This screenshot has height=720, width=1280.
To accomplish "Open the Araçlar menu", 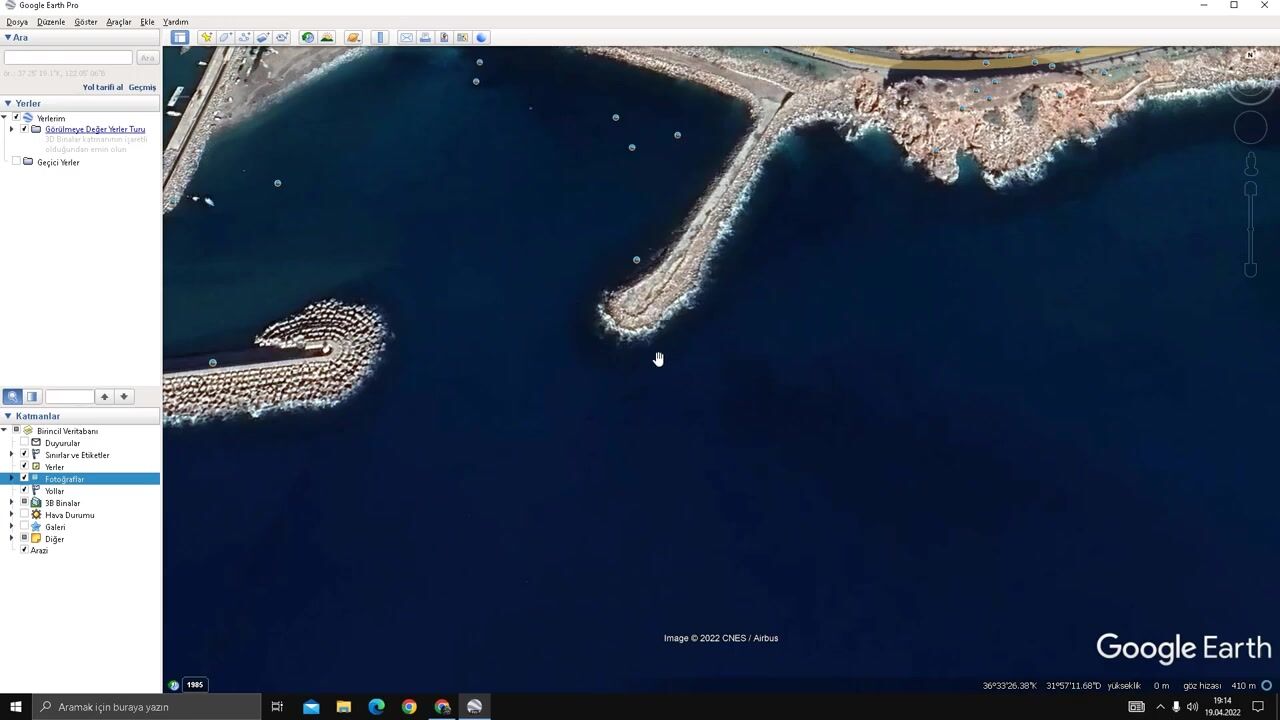I will pos(119,21).
